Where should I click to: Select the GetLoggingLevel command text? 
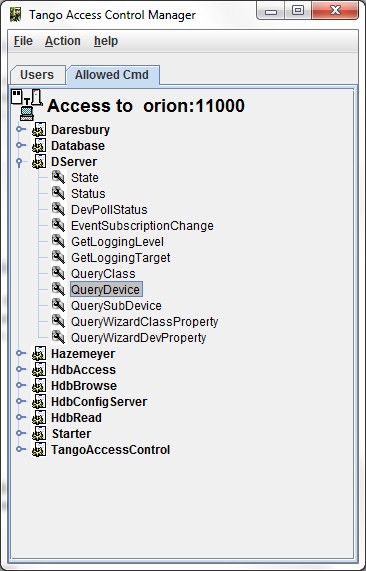pos(117,242)
